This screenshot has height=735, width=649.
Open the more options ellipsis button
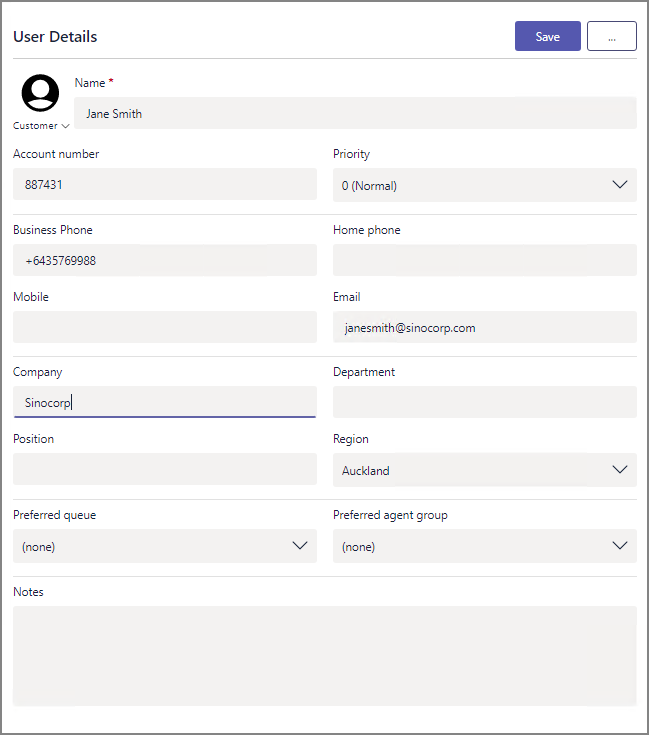pos(612,36)
